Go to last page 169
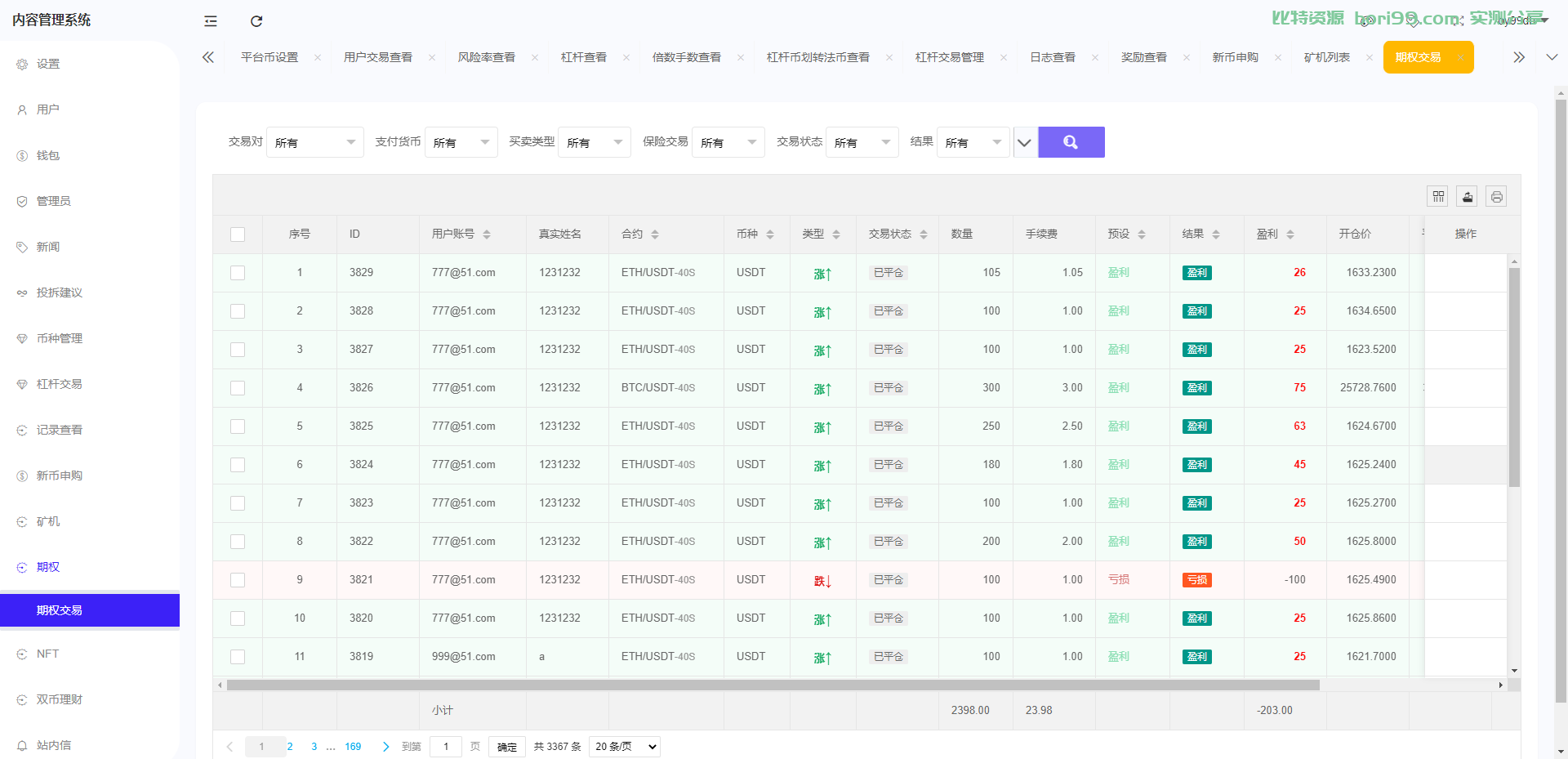Screen dimensions: 1568x759 click(353, 747)
